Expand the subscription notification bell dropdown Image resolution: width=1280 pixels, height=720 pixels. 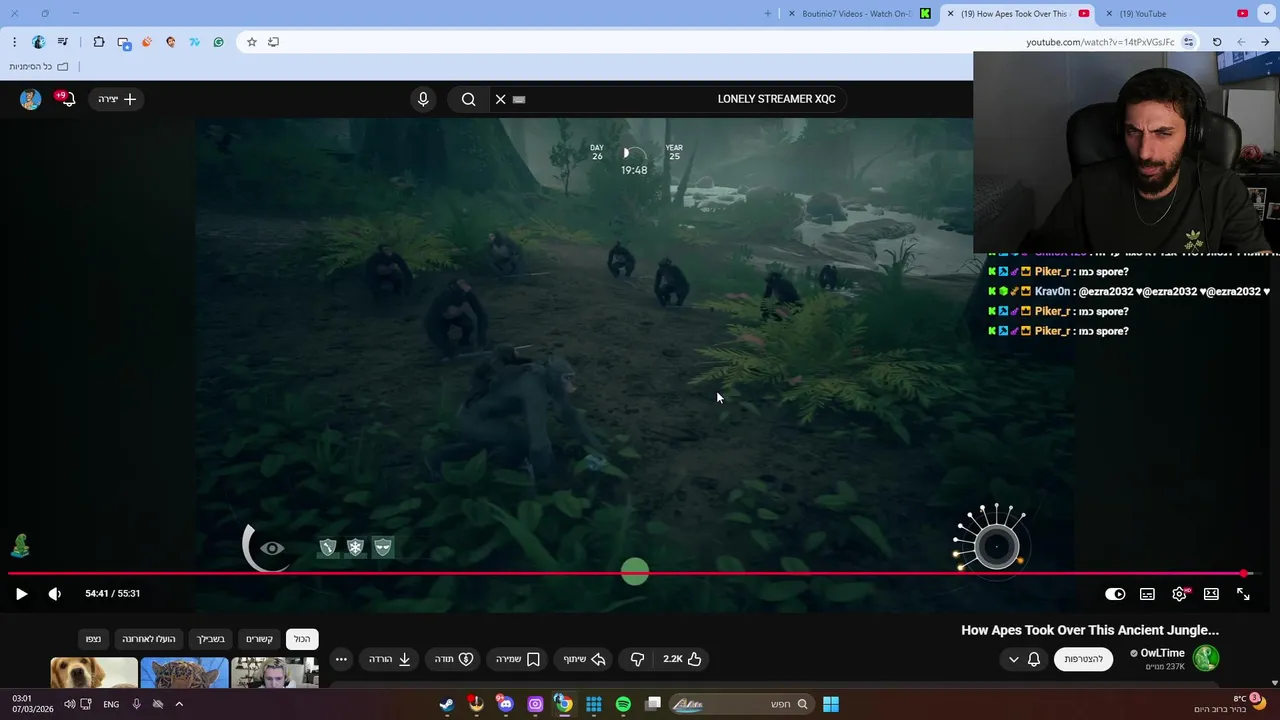(1024, 659)
